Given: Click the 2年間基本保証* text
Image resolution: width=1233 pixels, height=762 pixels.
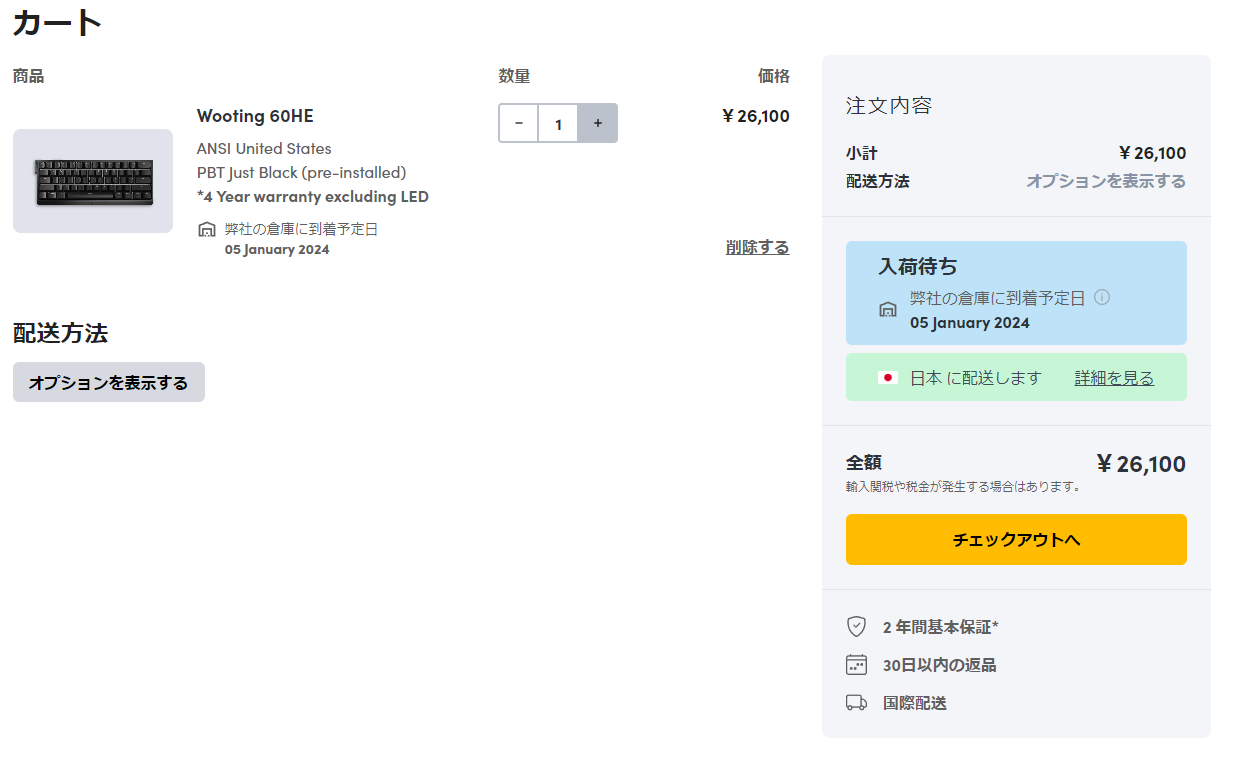Looking at the screenshot, I should tap(941, 627).
